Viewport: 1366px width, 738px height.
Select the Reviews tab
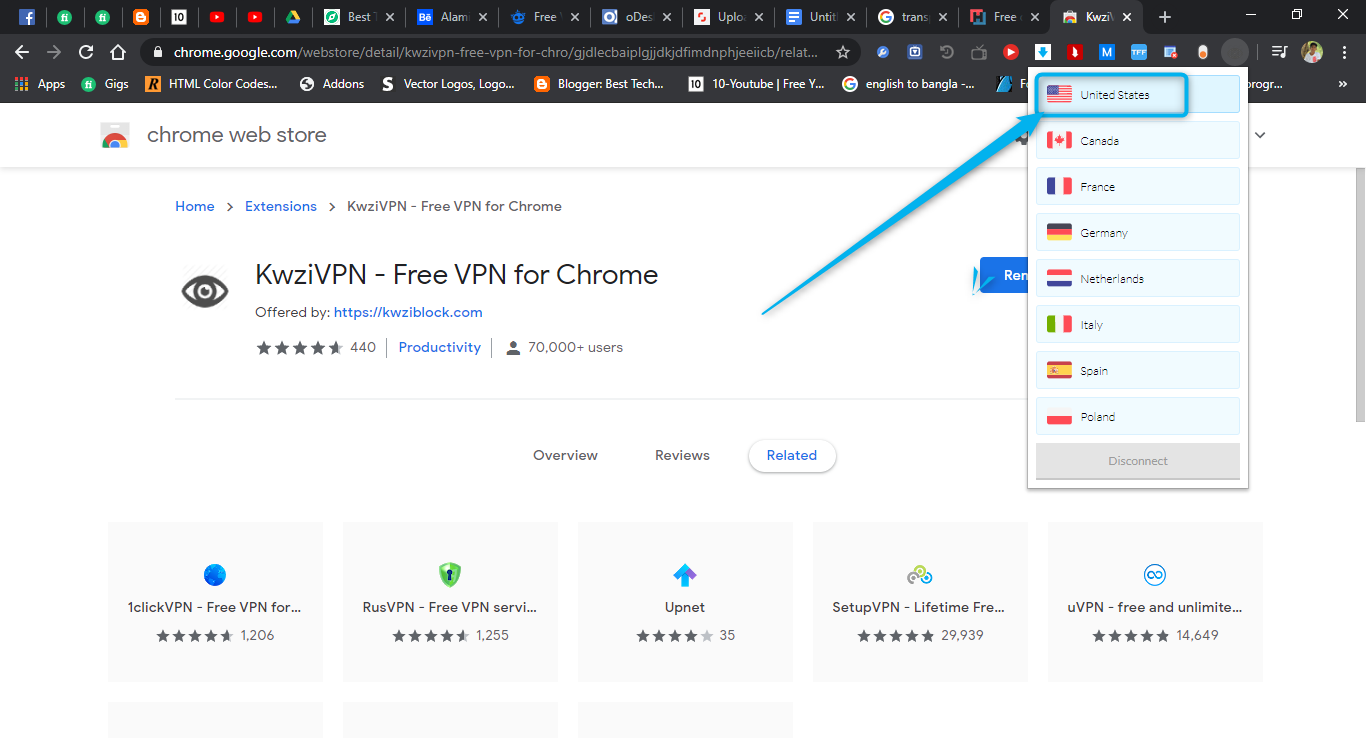tap(682, 455)
